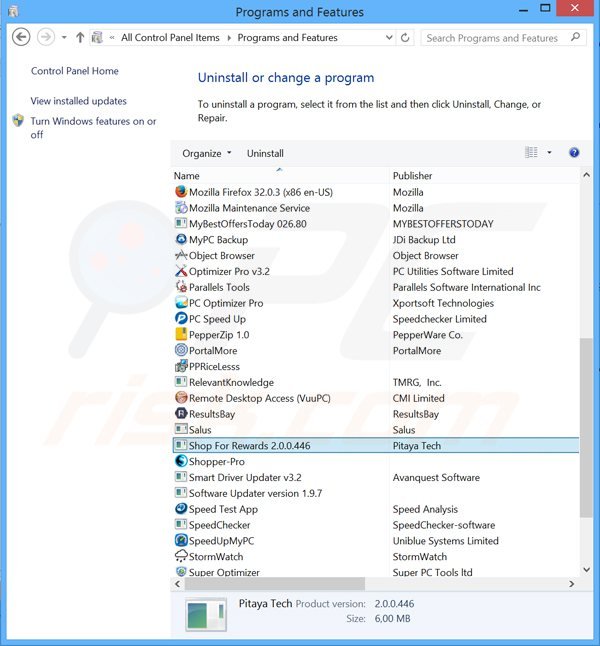Click the Mozilla Firefox program icon
Screen dimensions: 600x646
181,192
